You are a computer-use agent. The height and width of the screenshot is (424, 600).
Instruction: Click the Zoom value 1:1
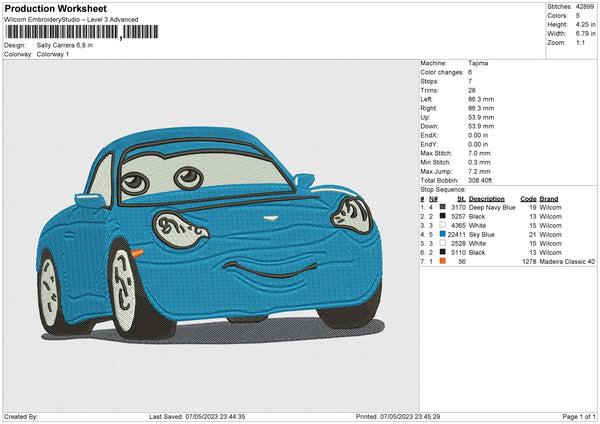(580, 42)
